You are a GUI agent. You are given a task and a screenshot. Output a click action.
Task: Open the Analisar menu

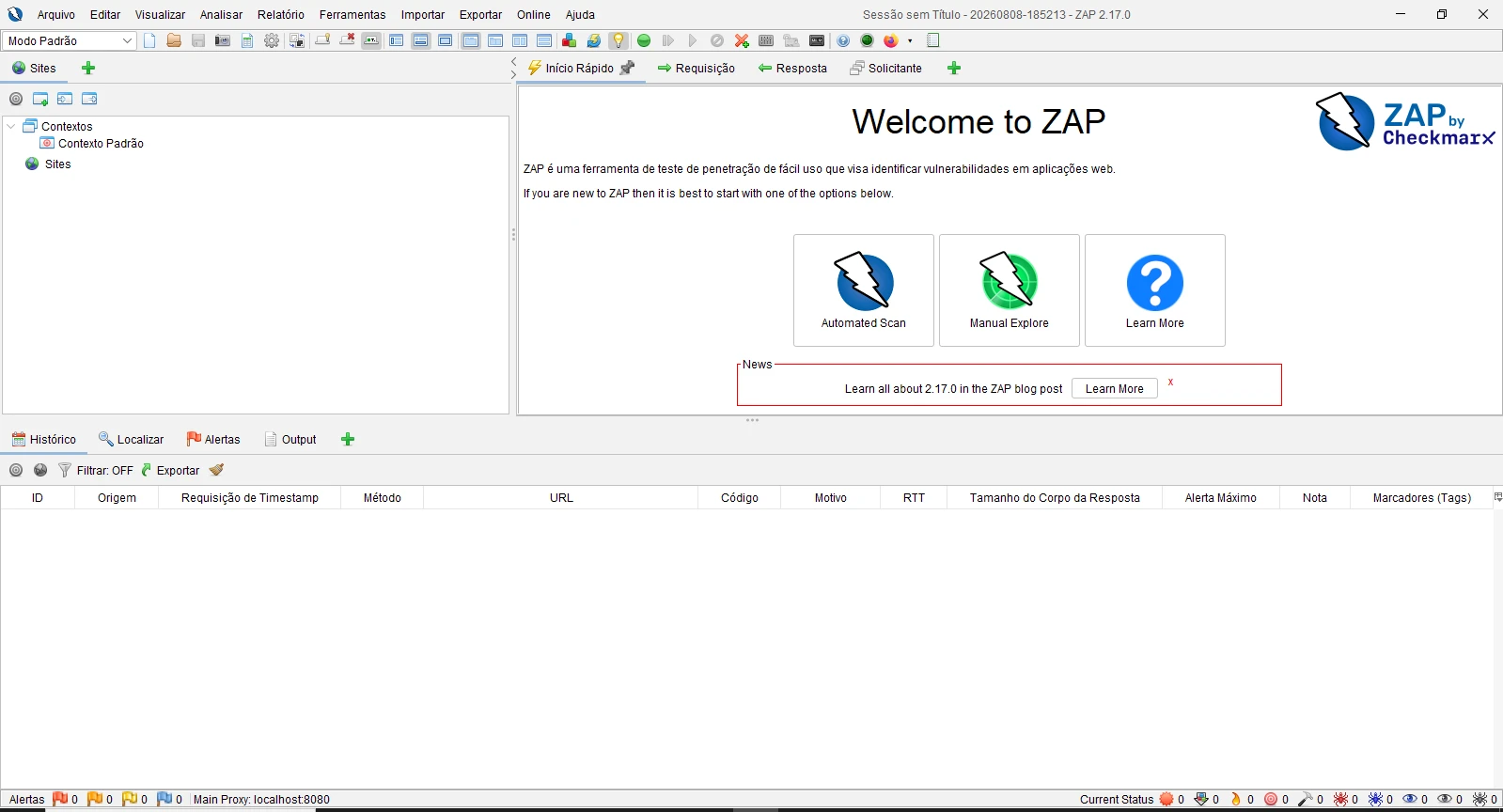221,15
